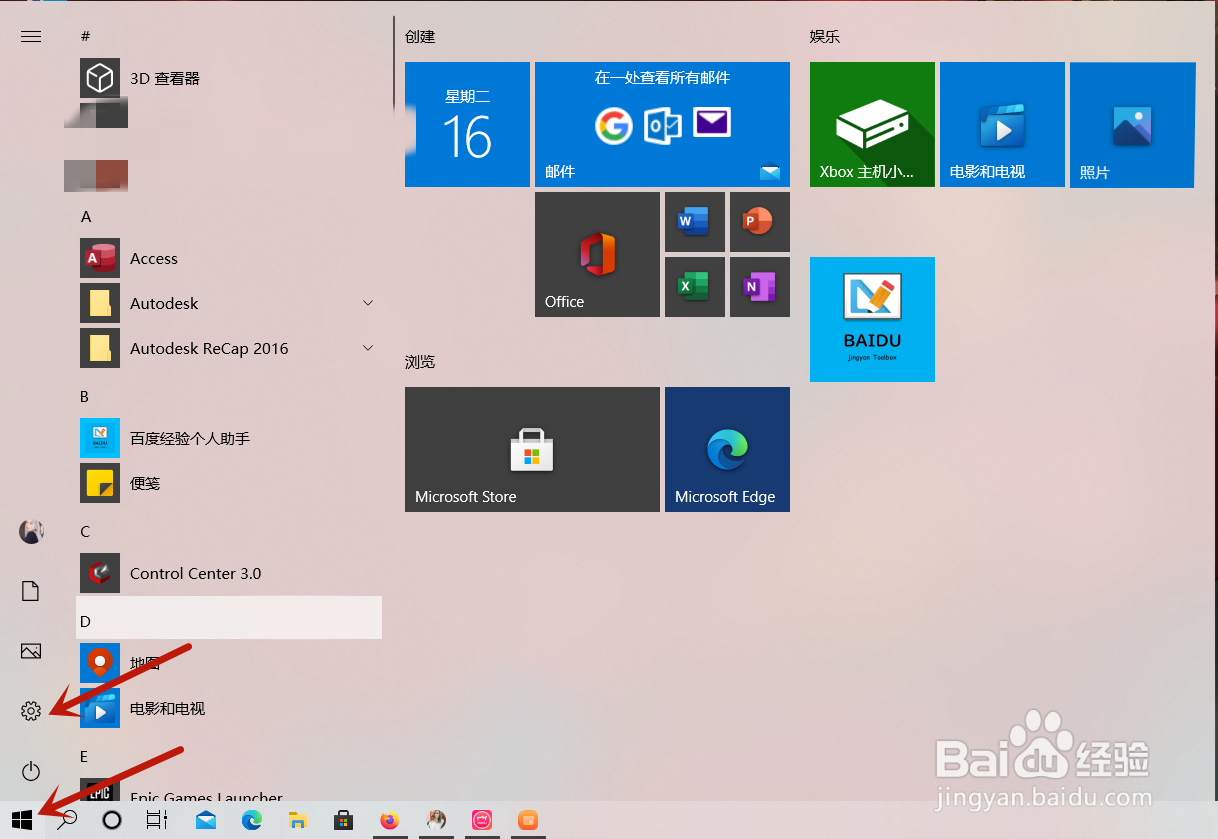Open Pictures from the Start sidebar
1218x839 pixels.
coord(31,651)
